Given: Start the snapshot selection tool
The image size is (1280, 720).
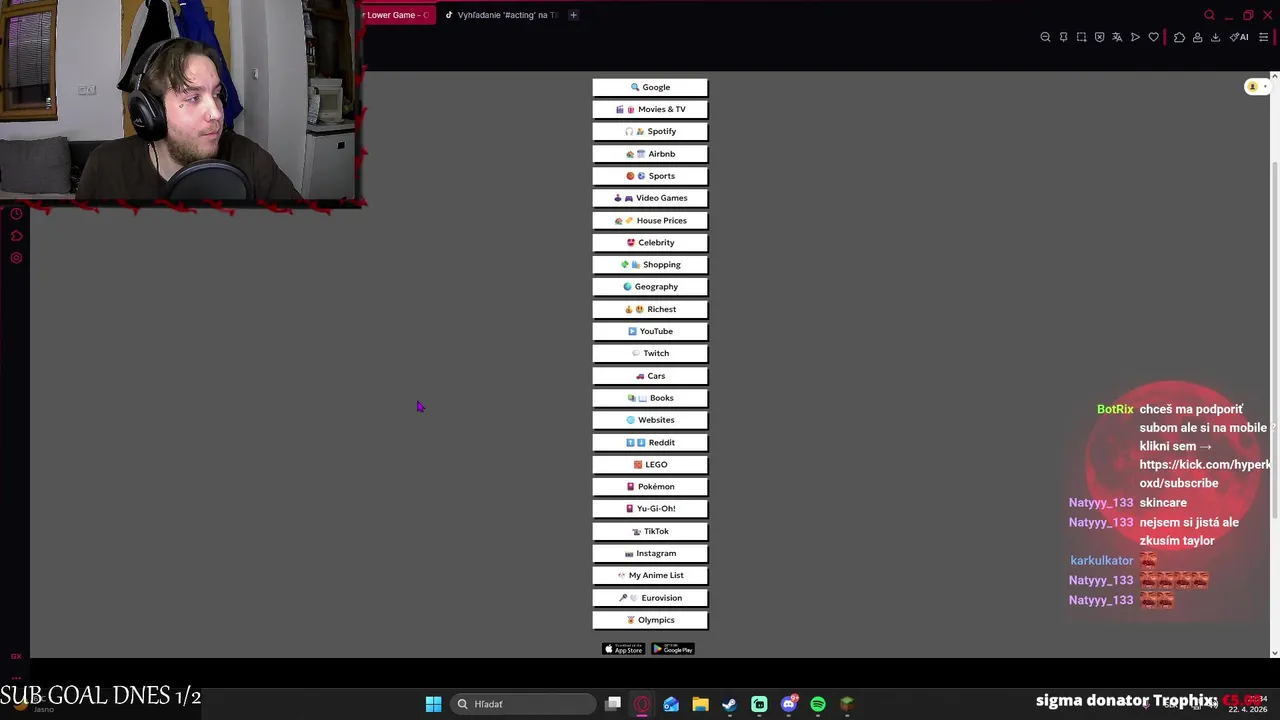Looking at the screenshot, I should pos(1081,37).
